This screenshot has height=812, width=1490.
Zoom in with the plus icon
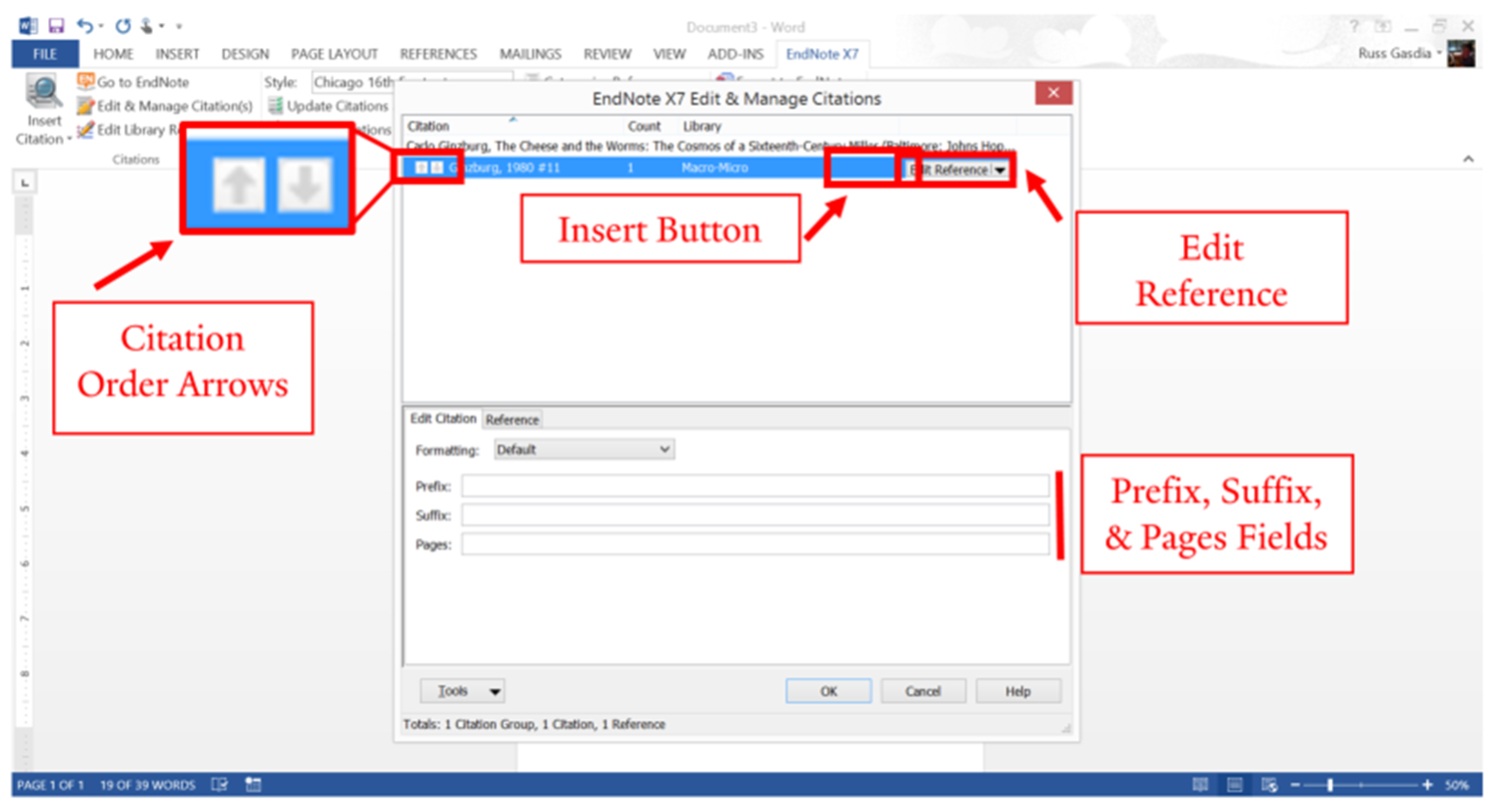[1427, 785]
